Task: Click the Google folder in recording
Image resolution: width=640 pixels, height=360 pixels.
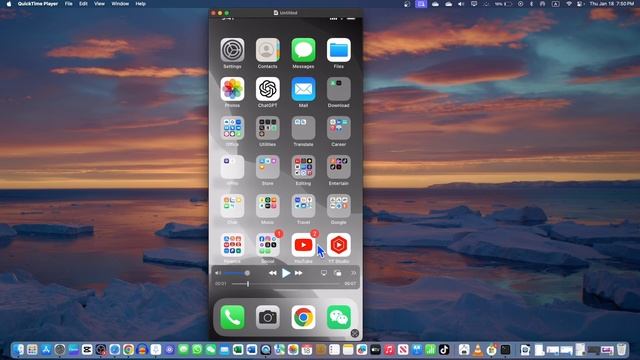Action: point(339,206)
